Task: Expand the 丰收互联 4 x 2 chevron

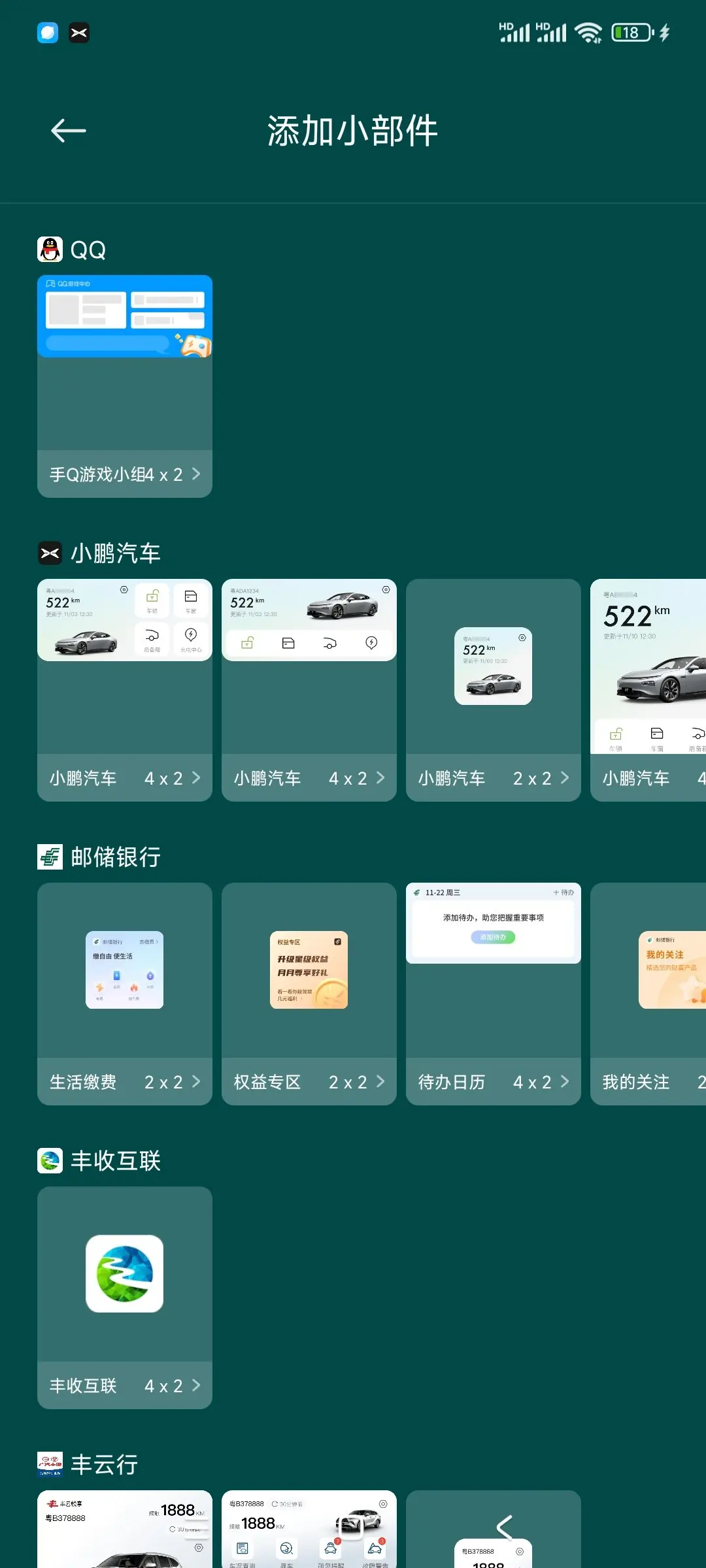Action: tap(196, 1385)
